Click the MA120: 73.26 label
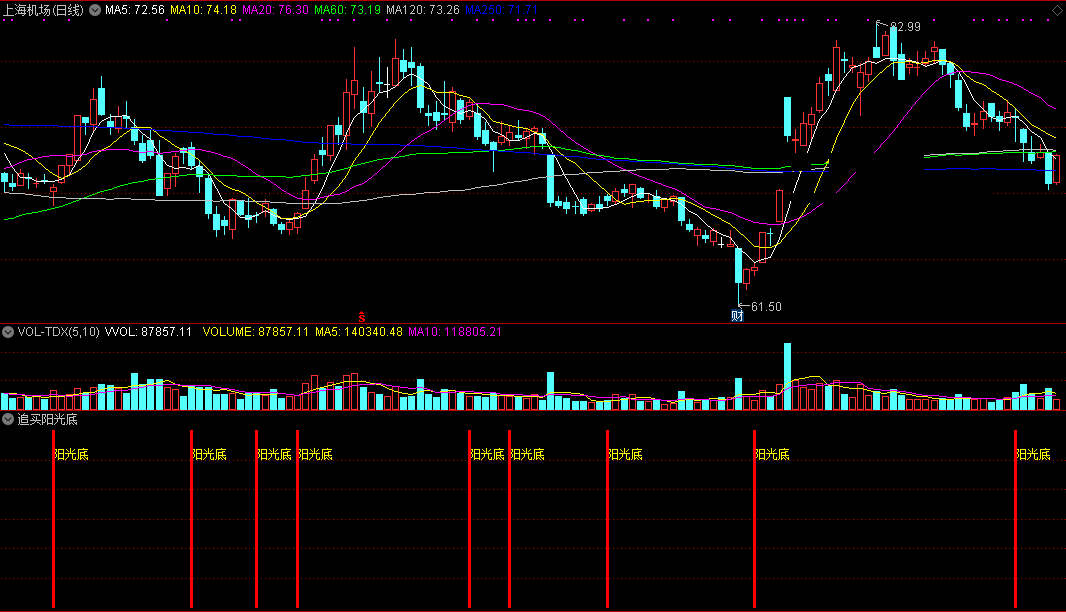 (423, 10)
